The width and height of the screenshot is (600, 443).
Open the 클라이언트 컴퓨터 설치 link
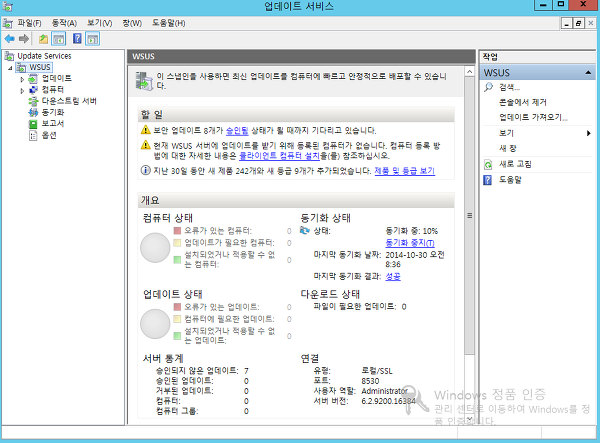279,156
